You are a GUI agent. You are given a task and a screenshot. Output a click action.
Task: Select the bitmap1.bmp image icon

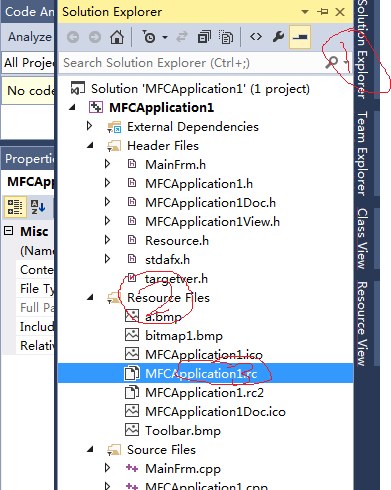[x=132, y=335]
